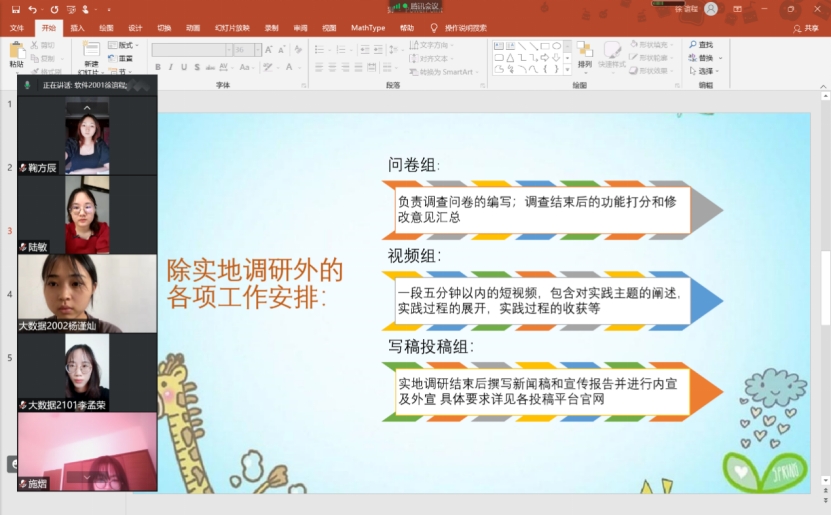The width and height of the screenshot is (831, 515).
Task: Expand the shapes gallery more arrow
Action: [567, 69]
